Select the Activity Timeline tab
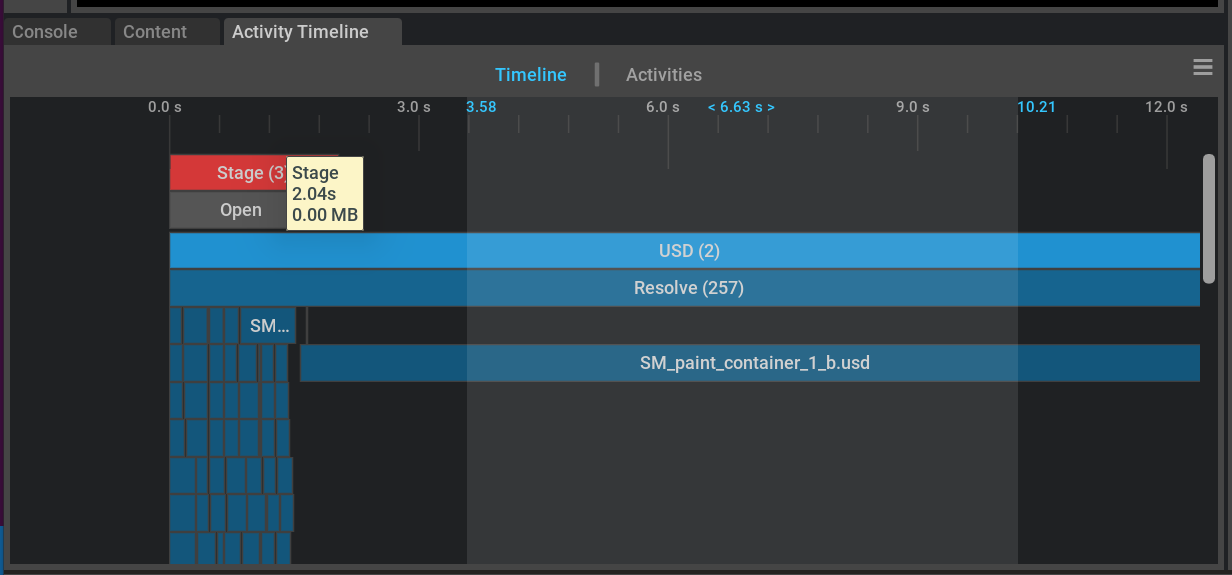Screen dimensions: 1232x575 (x=300, y=32)
